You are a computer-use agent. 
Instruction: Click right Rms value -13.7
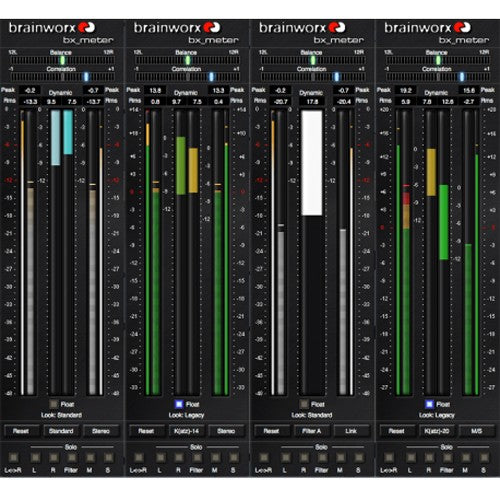point(93,101)
